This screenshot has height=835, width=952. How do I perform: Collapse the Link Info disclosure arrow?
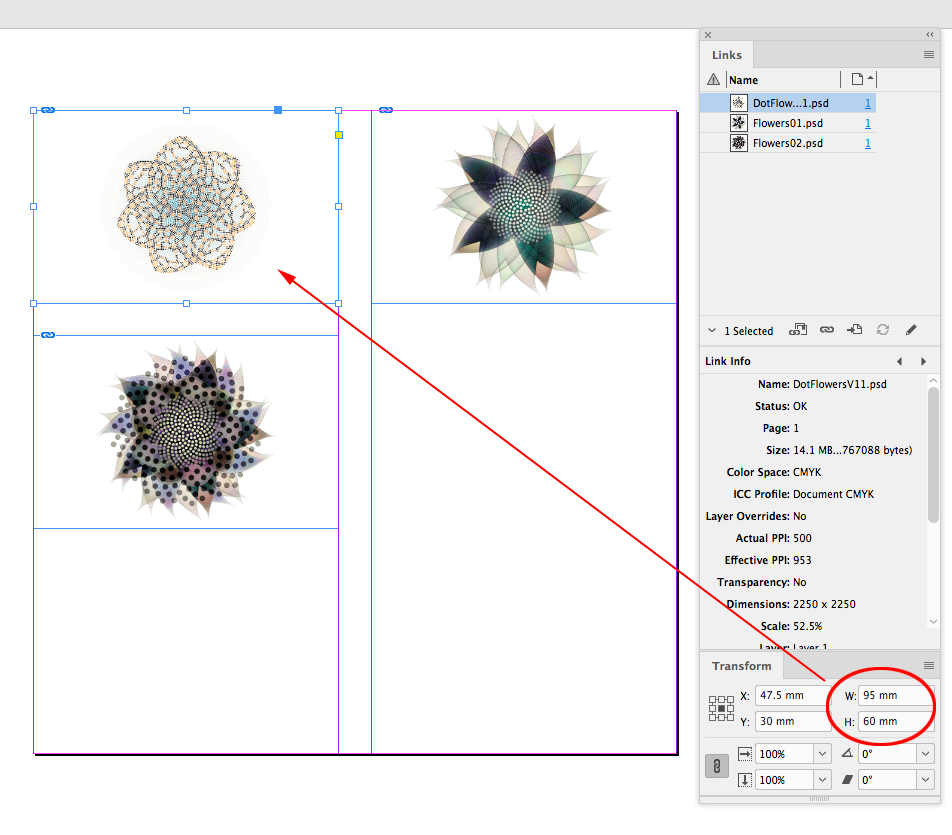(711, 330)
